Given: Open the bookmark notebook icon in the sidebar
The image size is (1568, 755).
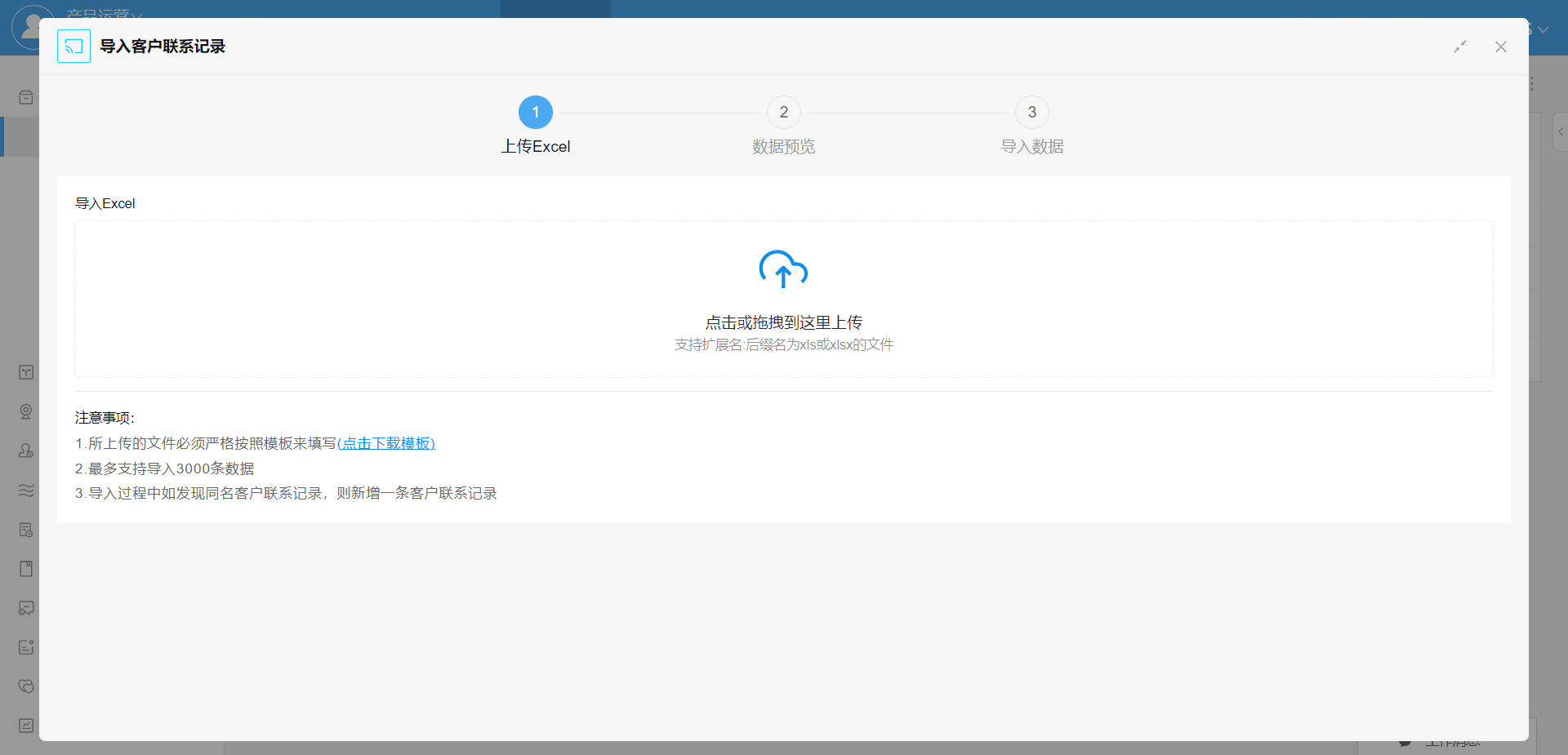Looking at the screenshot, I should pyautogui.click(x=26, y=569).
